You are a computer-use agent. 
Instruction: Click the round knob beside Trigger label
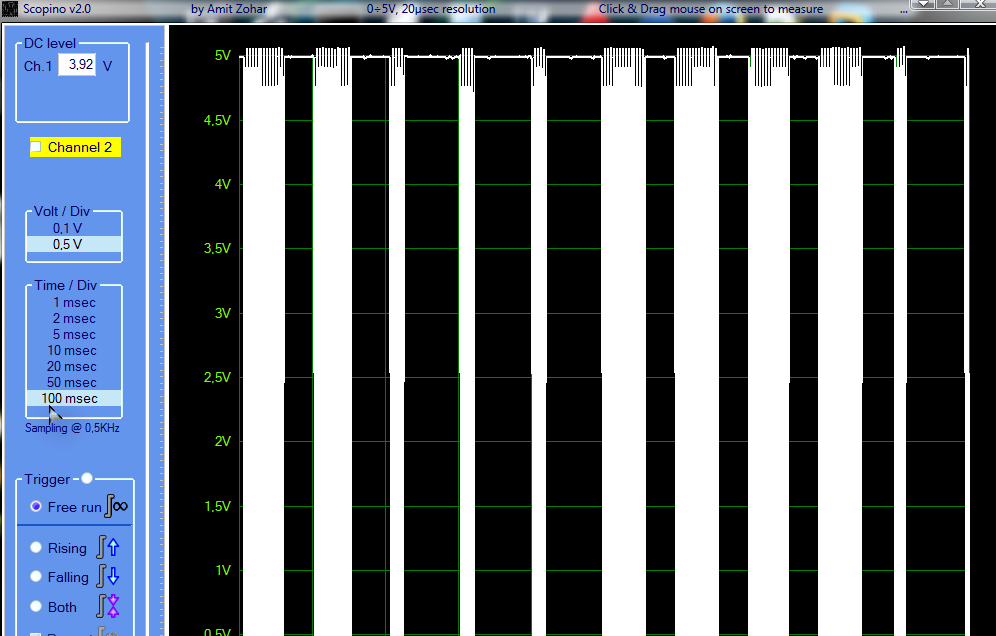(x=87, y=479)
